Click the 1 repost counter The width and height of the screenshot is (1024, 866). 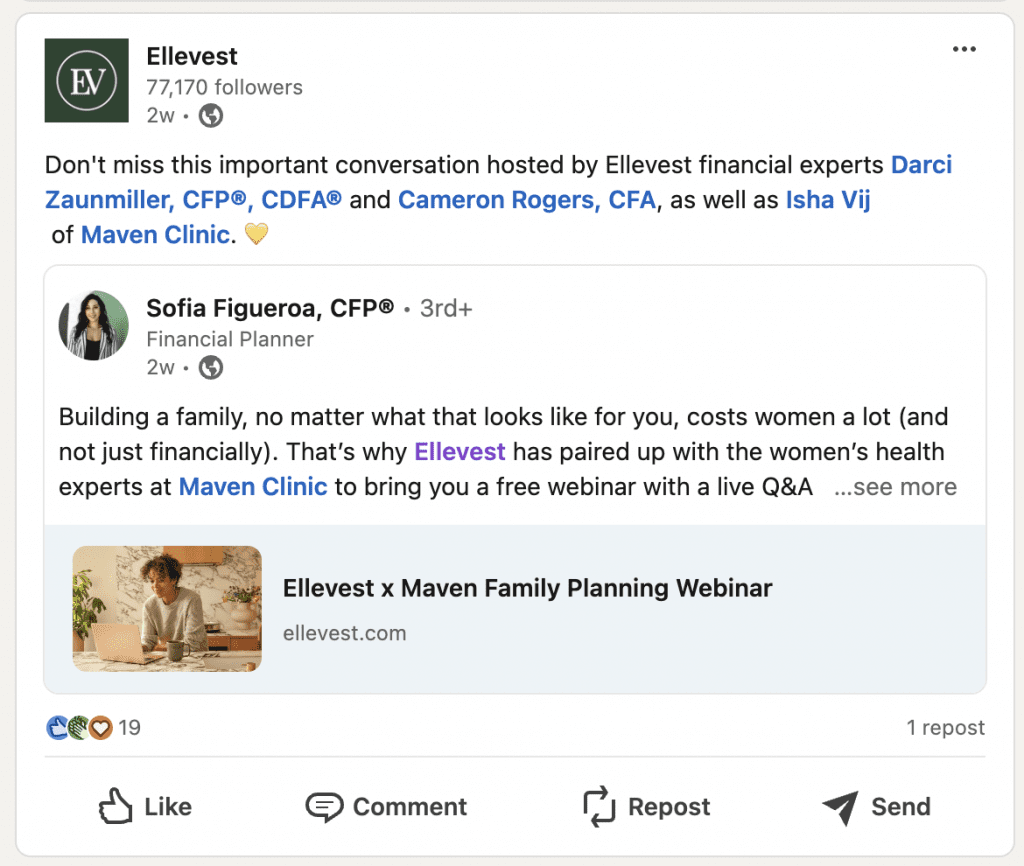[x=945, y=728]
